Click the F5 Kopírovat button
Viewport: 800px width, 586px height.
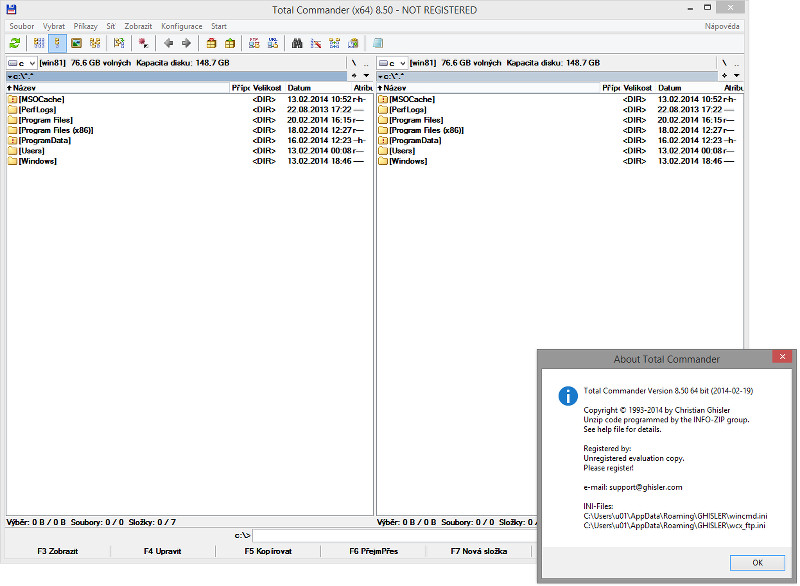click(x=268, y=551)
